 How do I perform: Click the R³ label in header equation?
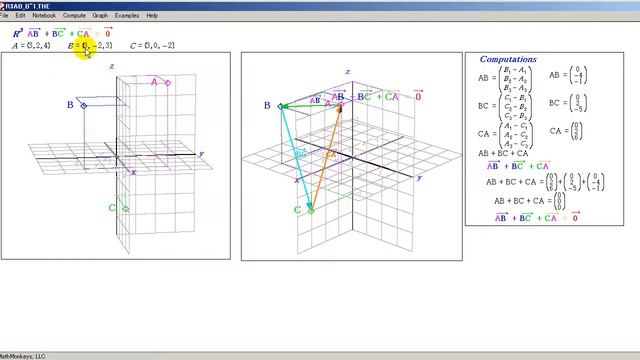[18, 33]
